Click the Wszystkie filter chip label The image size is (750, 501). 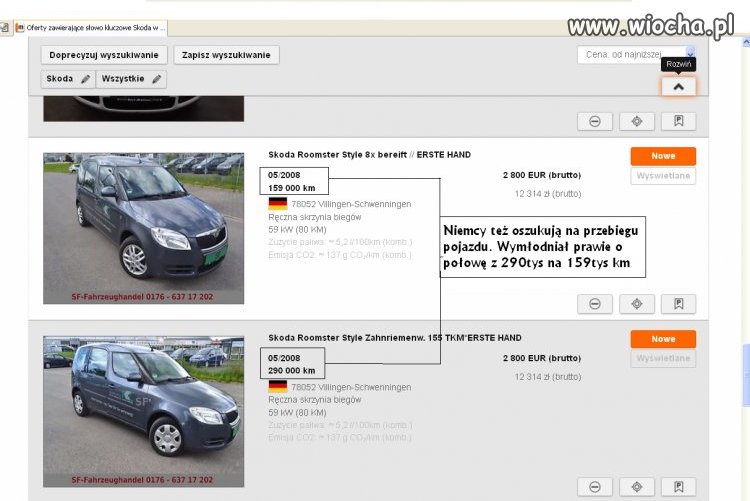[123, 78]
